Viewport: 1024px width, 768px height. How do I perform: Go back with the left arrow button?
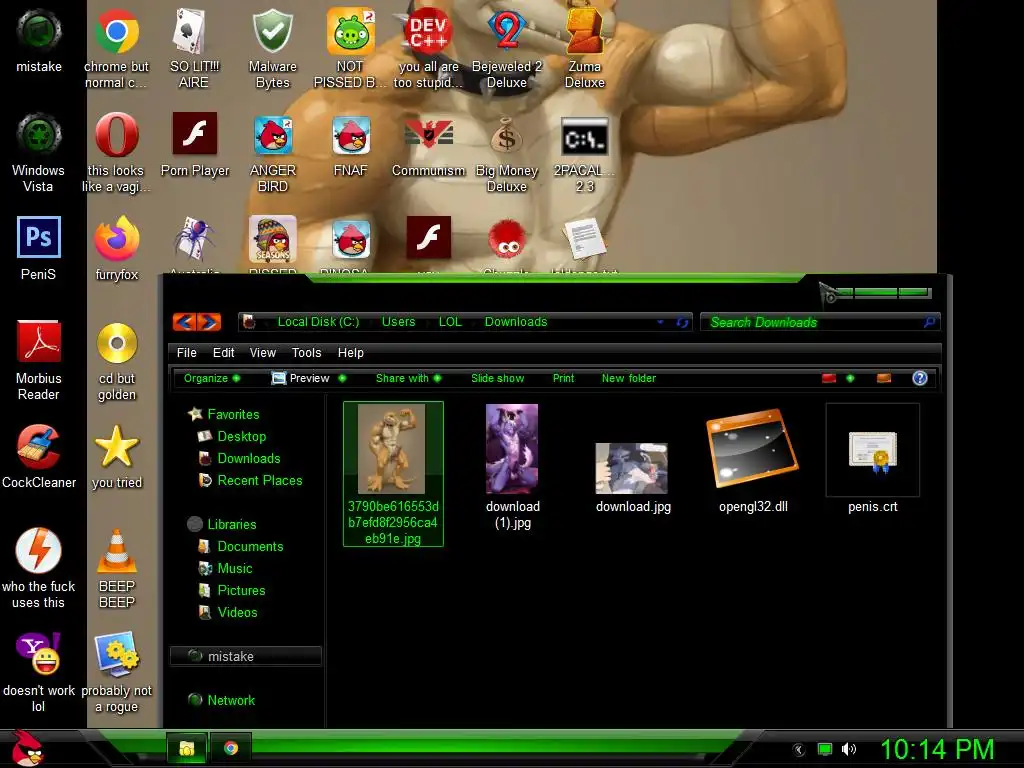coord(185,322)
